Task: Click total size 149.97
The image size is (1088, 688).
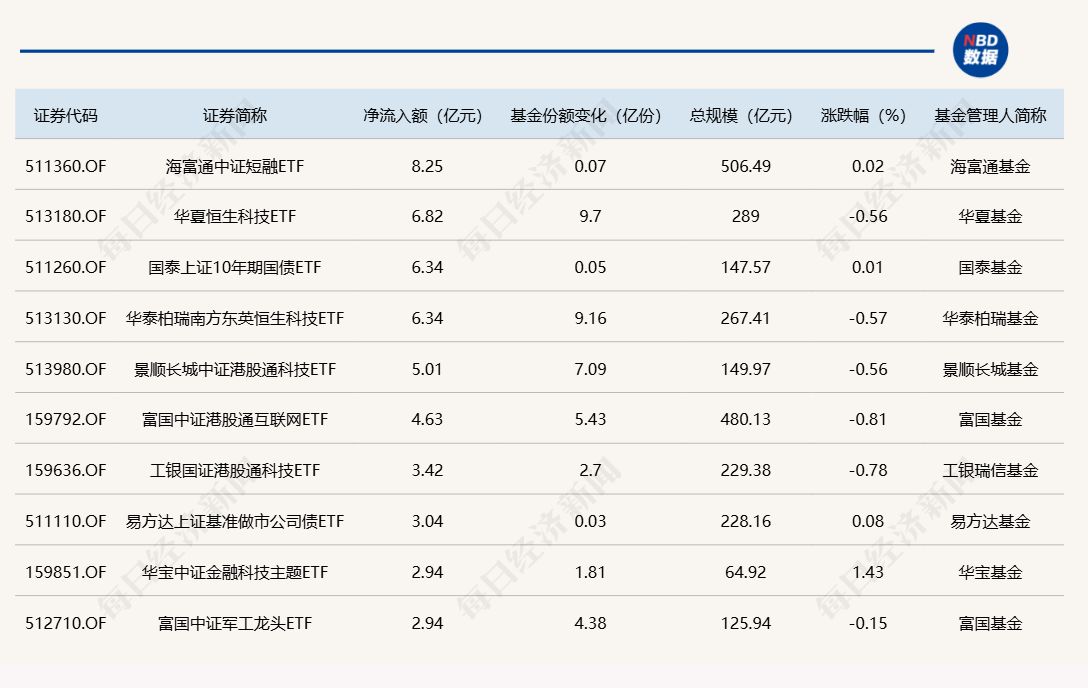Action: [x=746, y=369]
